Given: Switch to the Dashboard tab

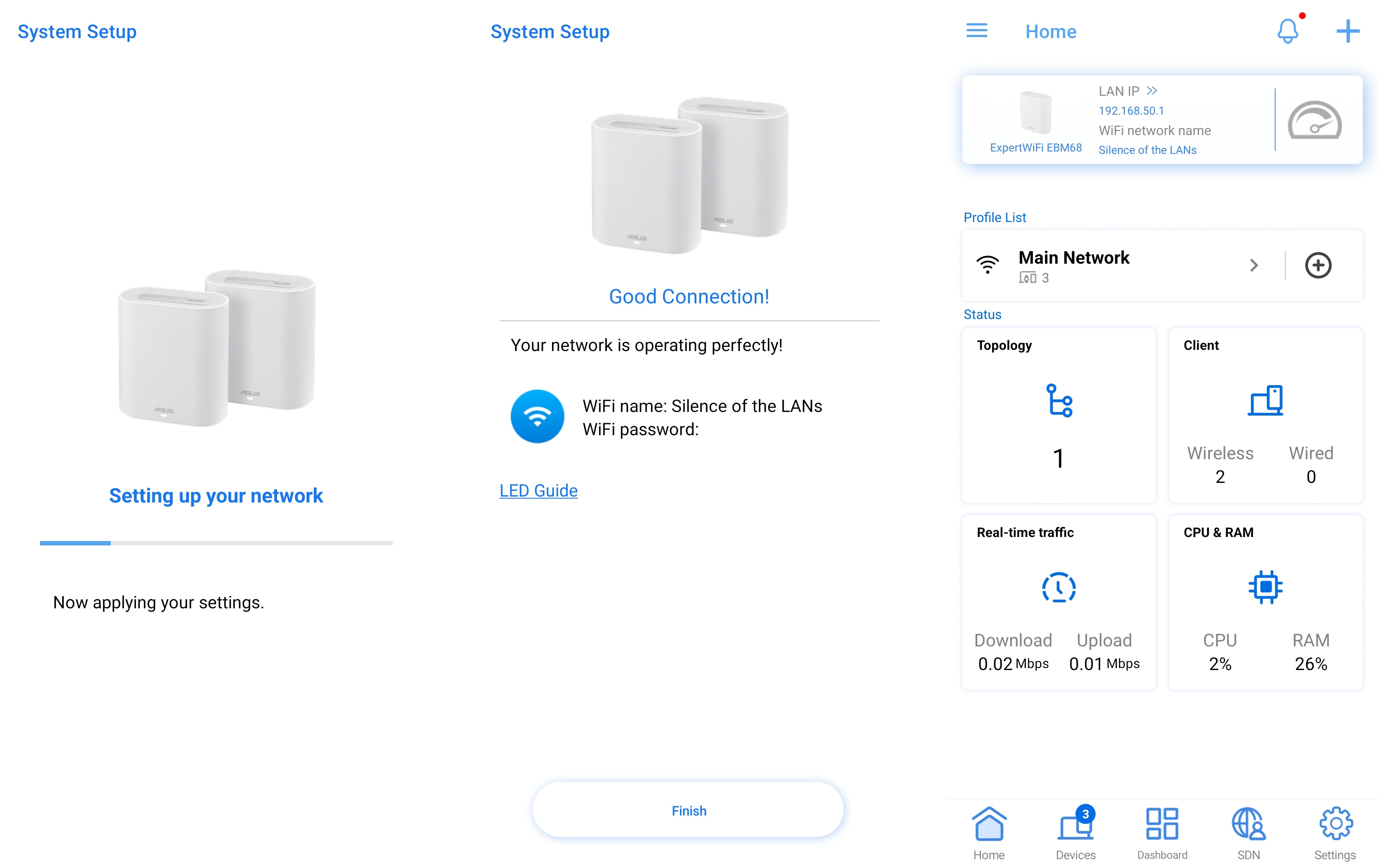Looking at the screenshot, I should 1162,832.
